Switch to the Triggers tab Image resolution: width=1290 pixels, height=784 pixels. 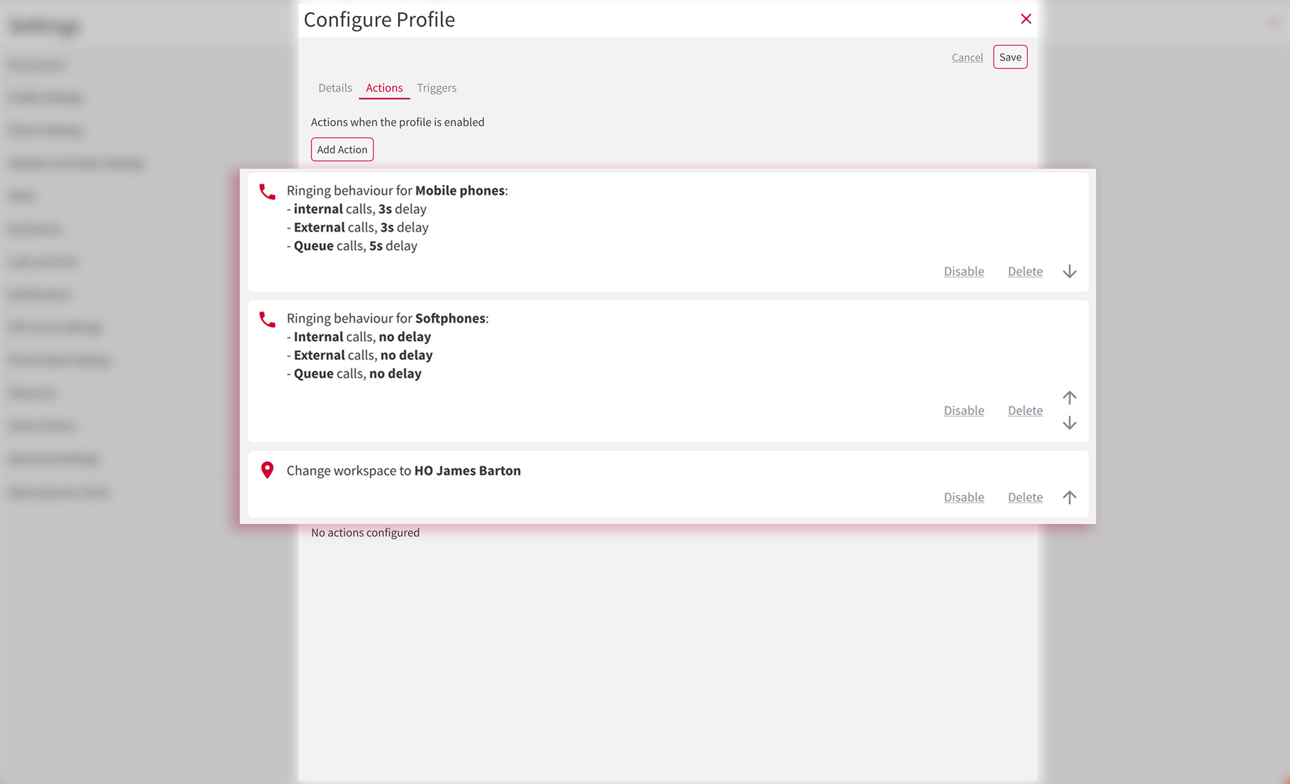pos(437,88)
